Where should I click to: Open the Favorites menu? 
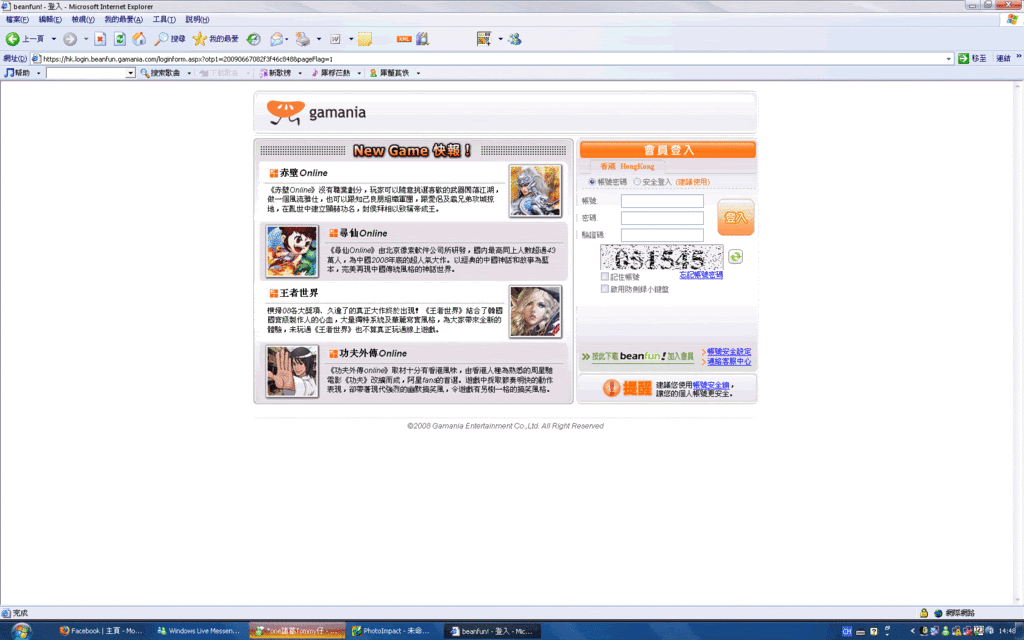(x=123, y=20)
